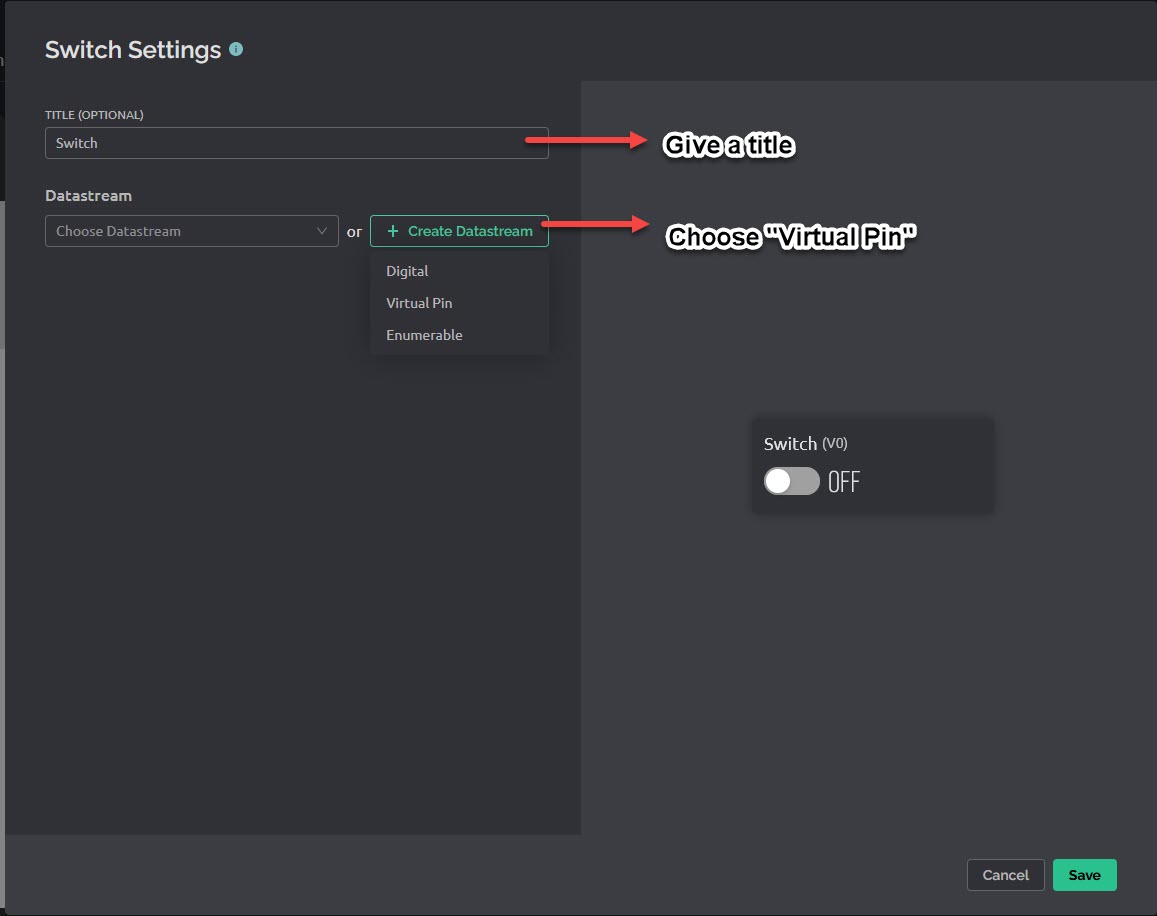Click the "Give a title" annotation text

point(729,146)
